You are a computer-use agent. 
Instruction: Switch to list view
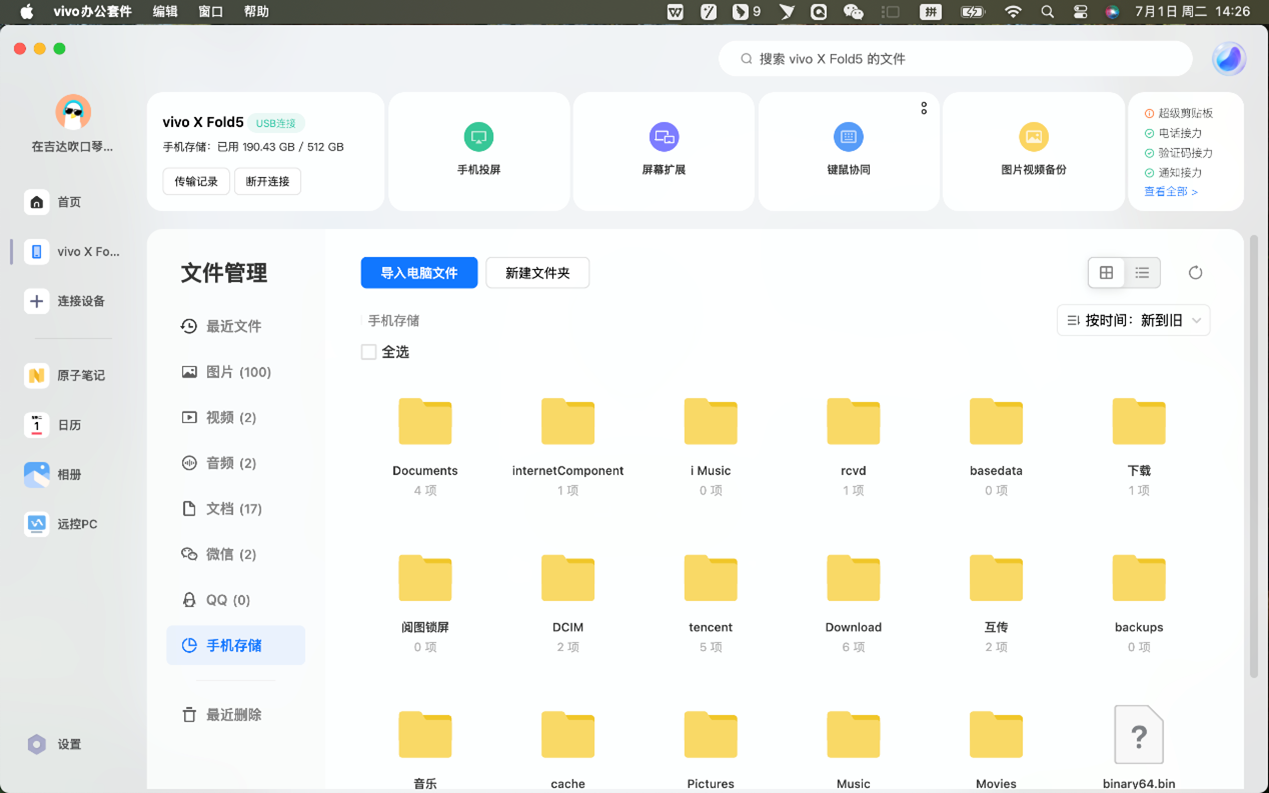tap(1142, 273)
